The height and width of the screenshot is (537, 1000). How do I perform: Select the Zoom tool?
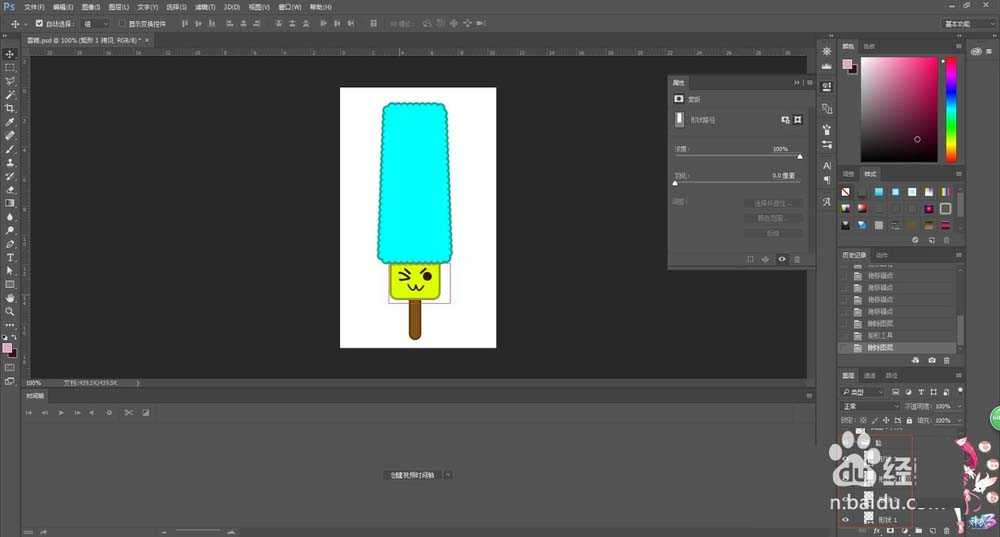click(x=10, y=311)
